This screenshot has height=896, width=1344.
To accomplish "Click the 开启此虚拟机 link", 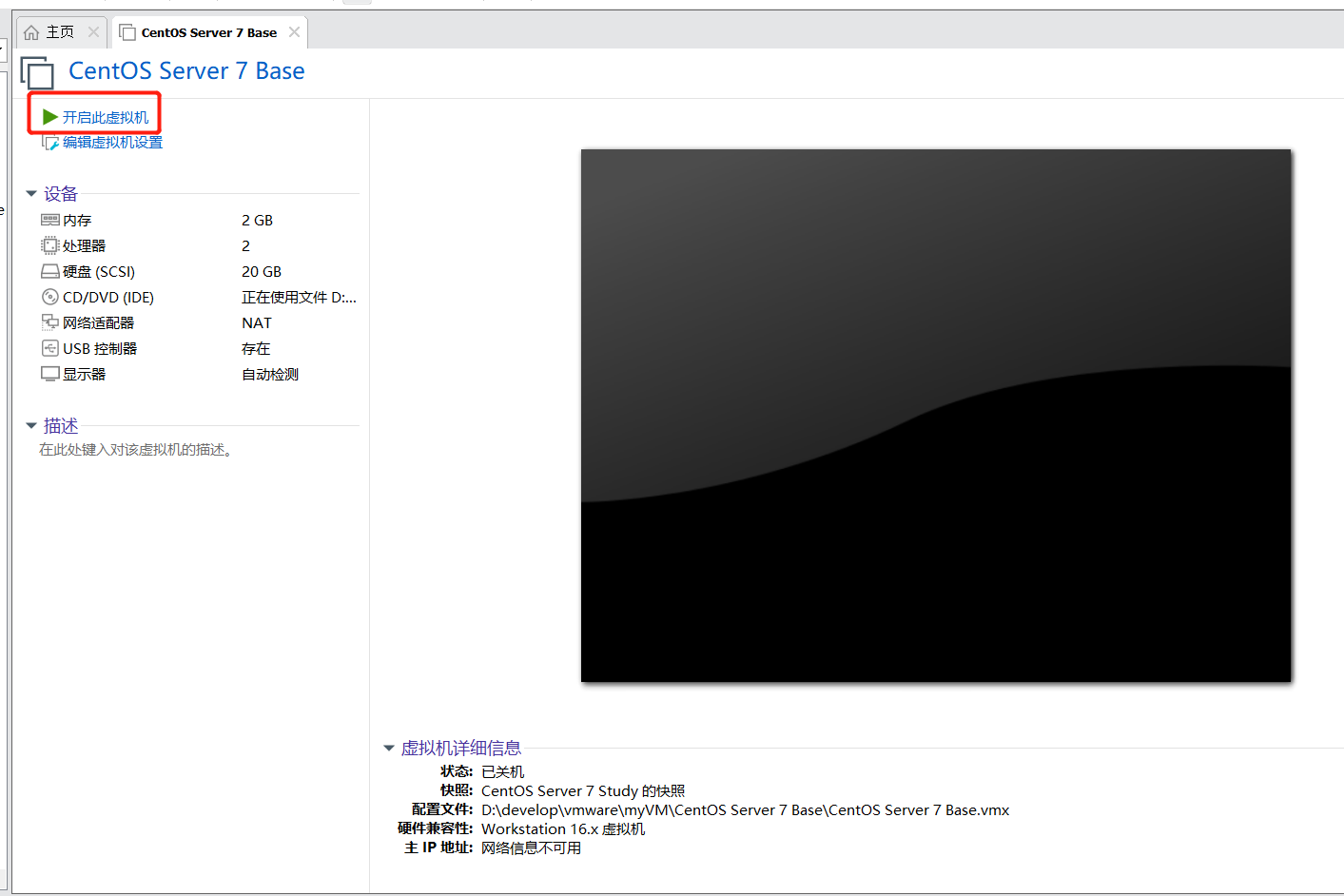I will pyautogui.click(x=106, y=117).
